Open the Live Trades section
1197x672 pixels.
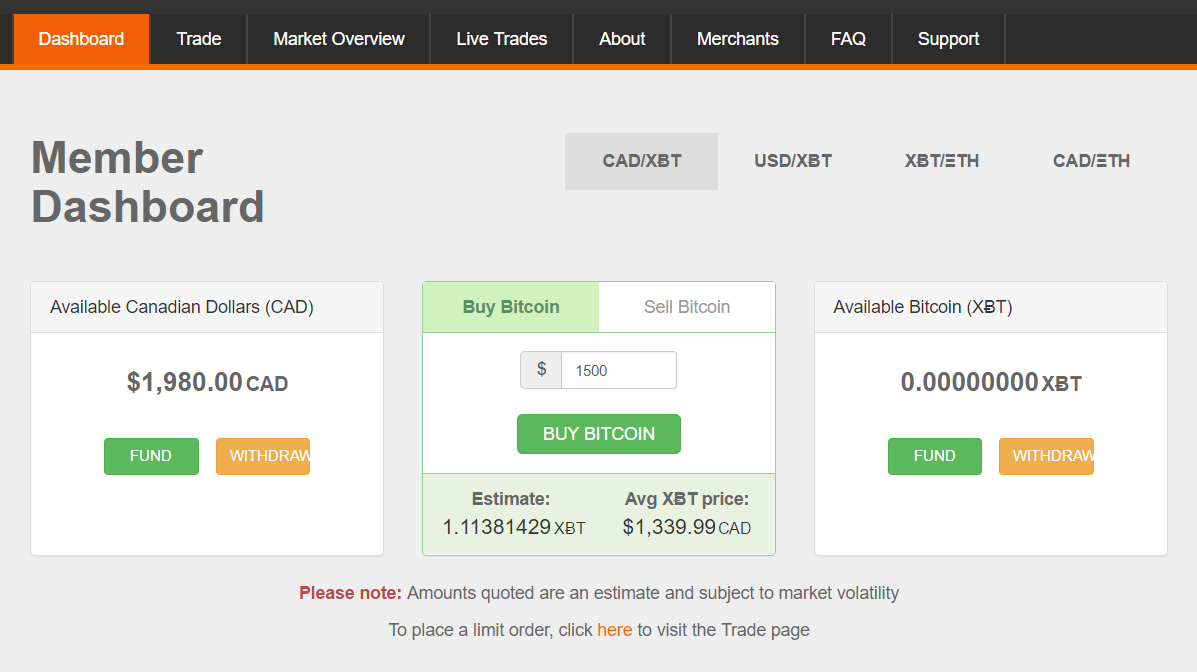(501, 38)
